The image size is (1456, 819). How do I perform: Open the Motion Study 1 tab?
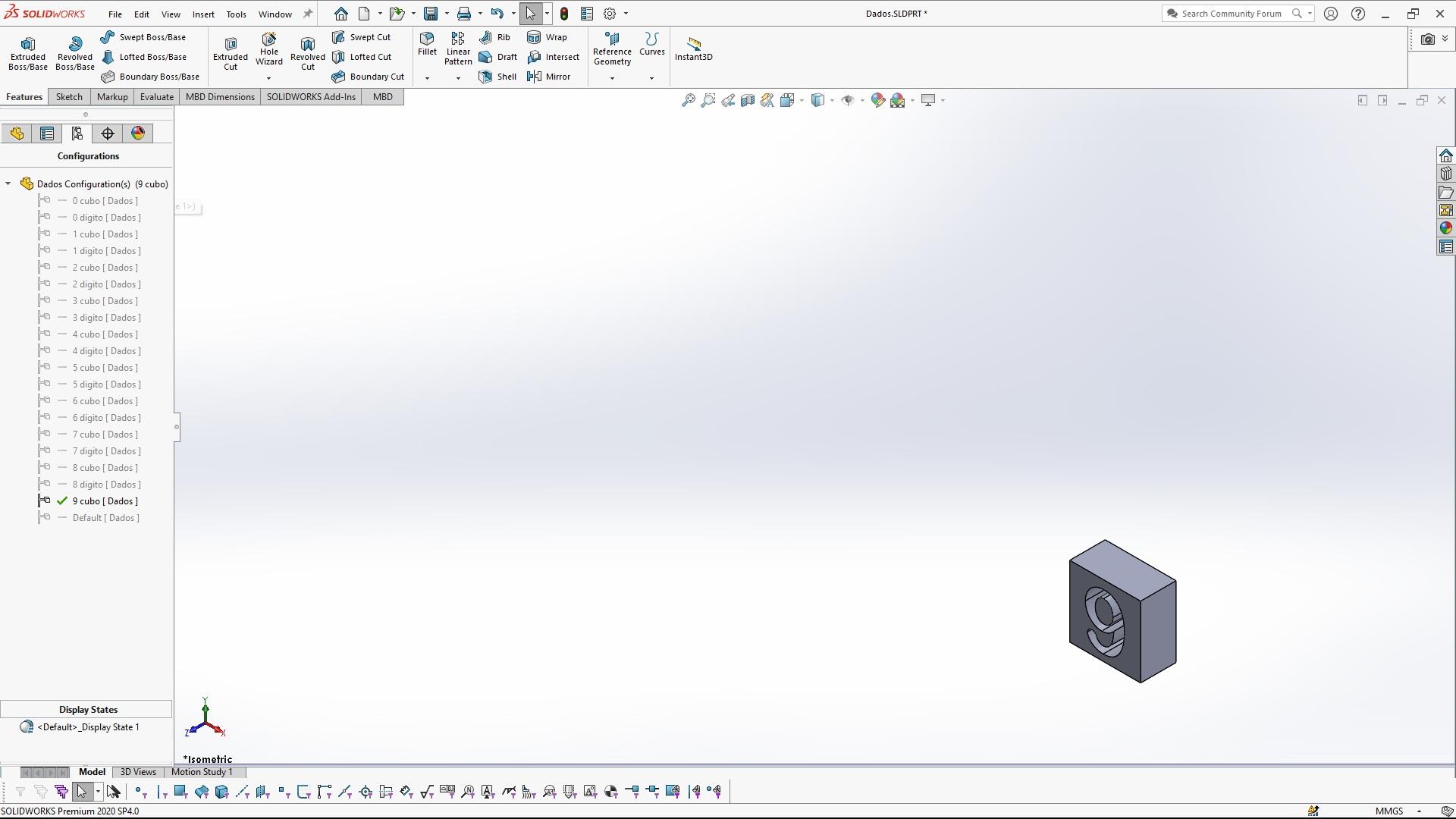pyautogui.click(x=202, y=772)
